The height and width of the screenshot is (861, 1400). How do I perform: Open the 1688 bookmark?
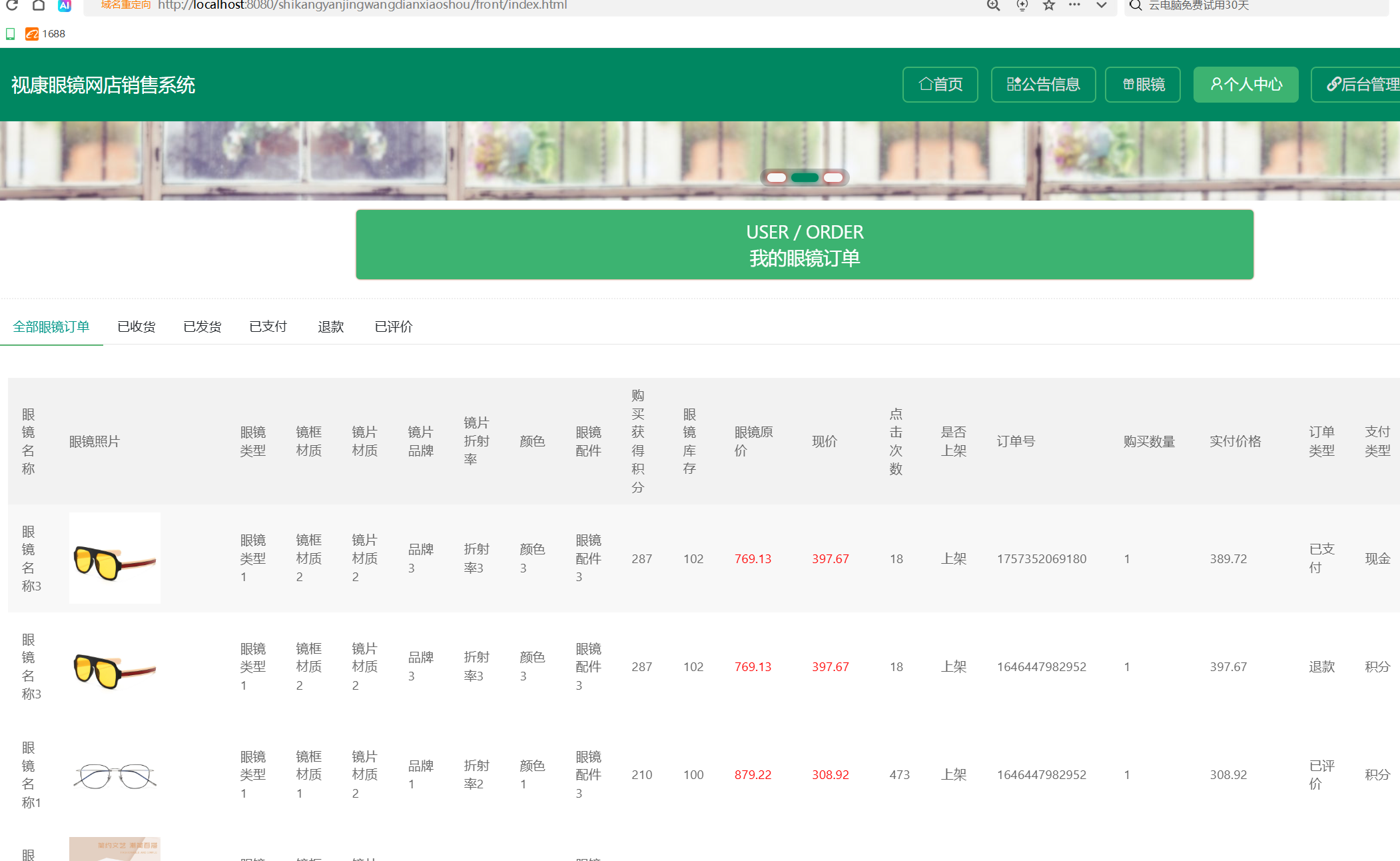click(x=45, y=34)
